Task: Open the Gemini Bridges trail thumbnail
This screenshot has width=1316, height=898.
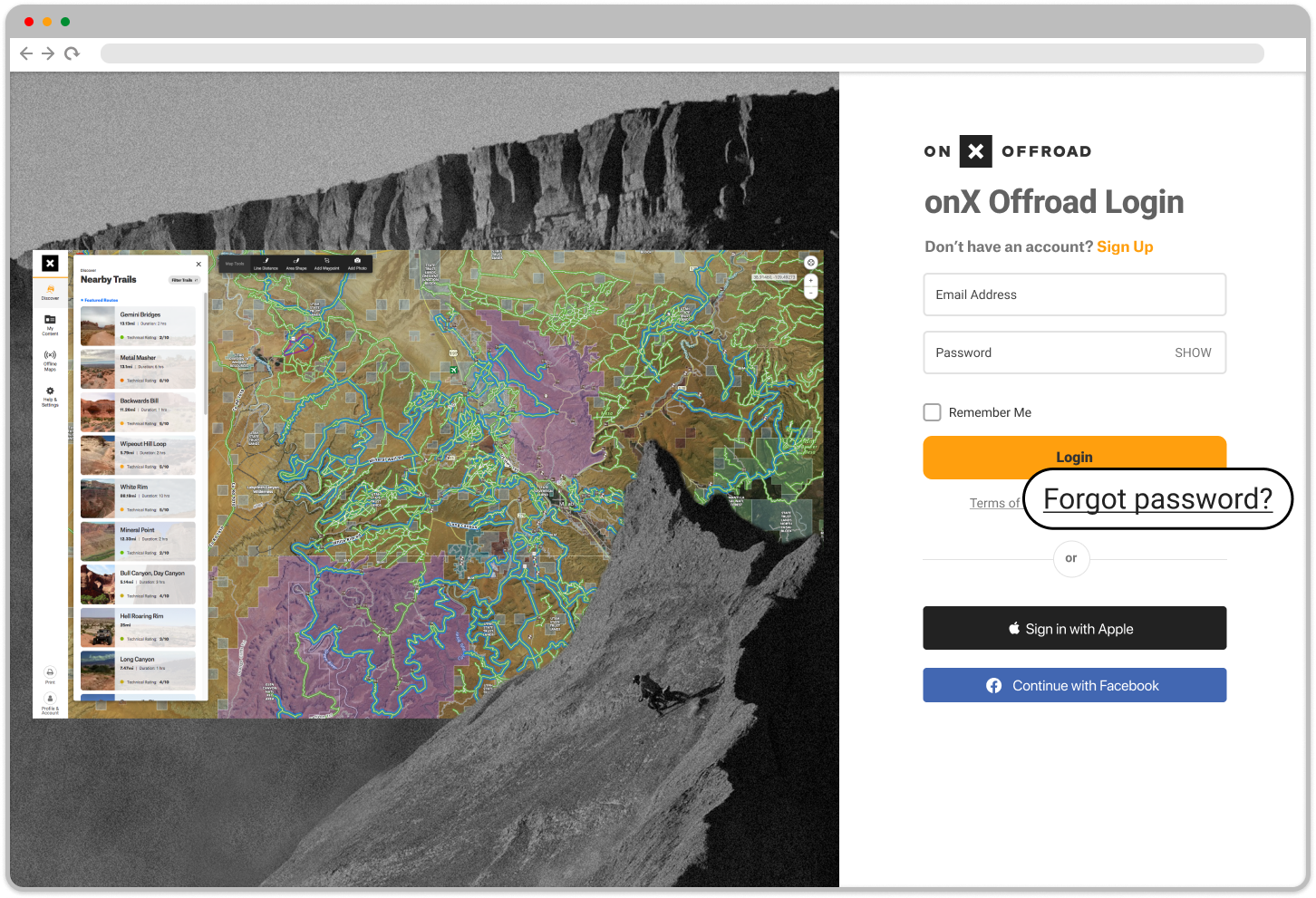Action: tap(96, 324)
